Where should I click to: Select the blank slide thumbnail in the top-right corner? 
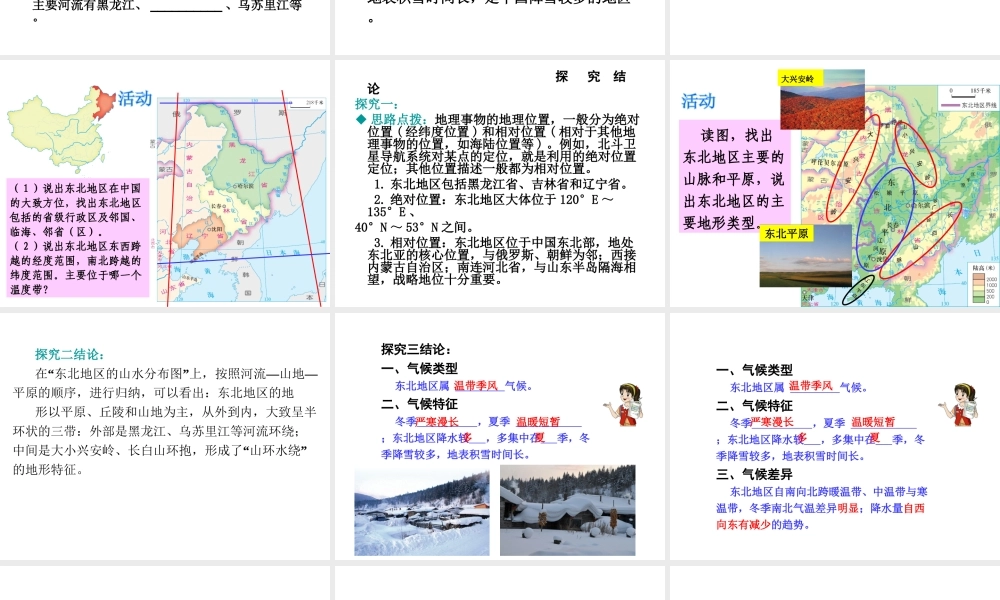[x=835, y=27]
